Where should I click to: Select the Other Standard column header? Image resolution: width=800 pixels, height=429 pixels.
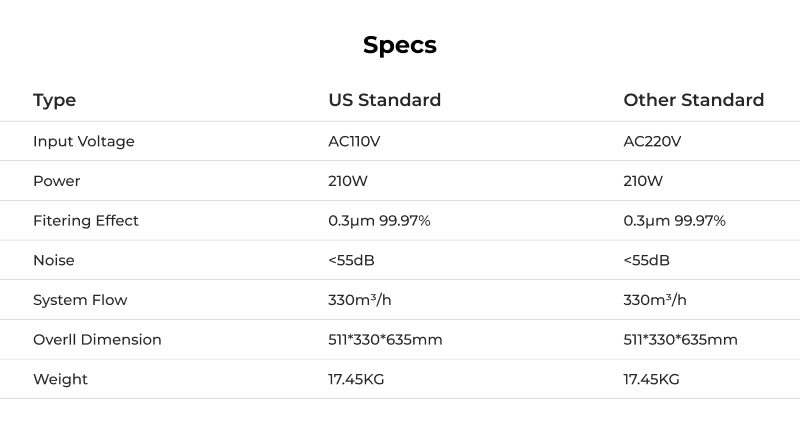coord(693,100)
